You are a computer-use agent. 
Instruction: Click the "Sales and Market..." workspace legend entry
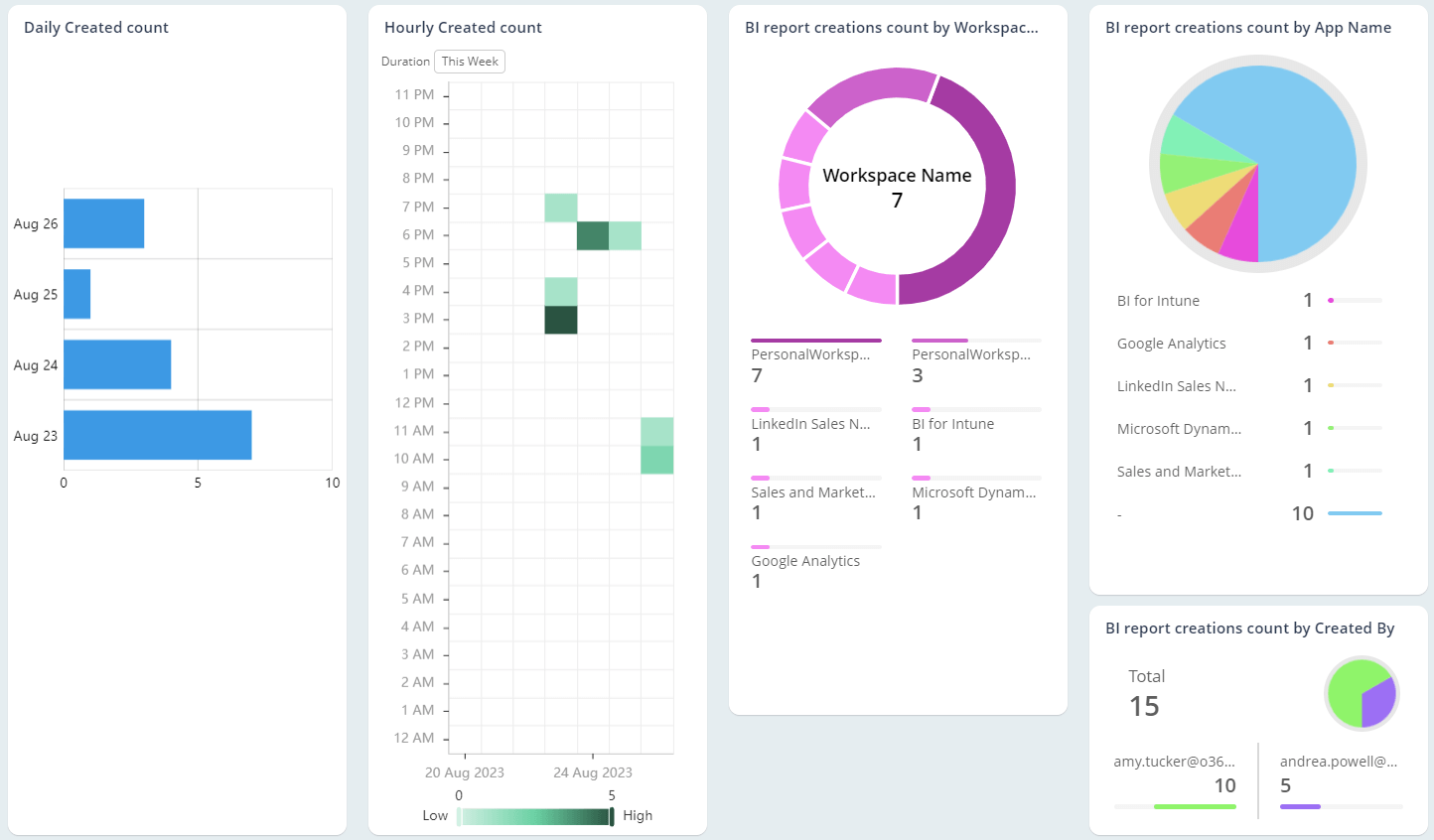(x=812, y=499)
